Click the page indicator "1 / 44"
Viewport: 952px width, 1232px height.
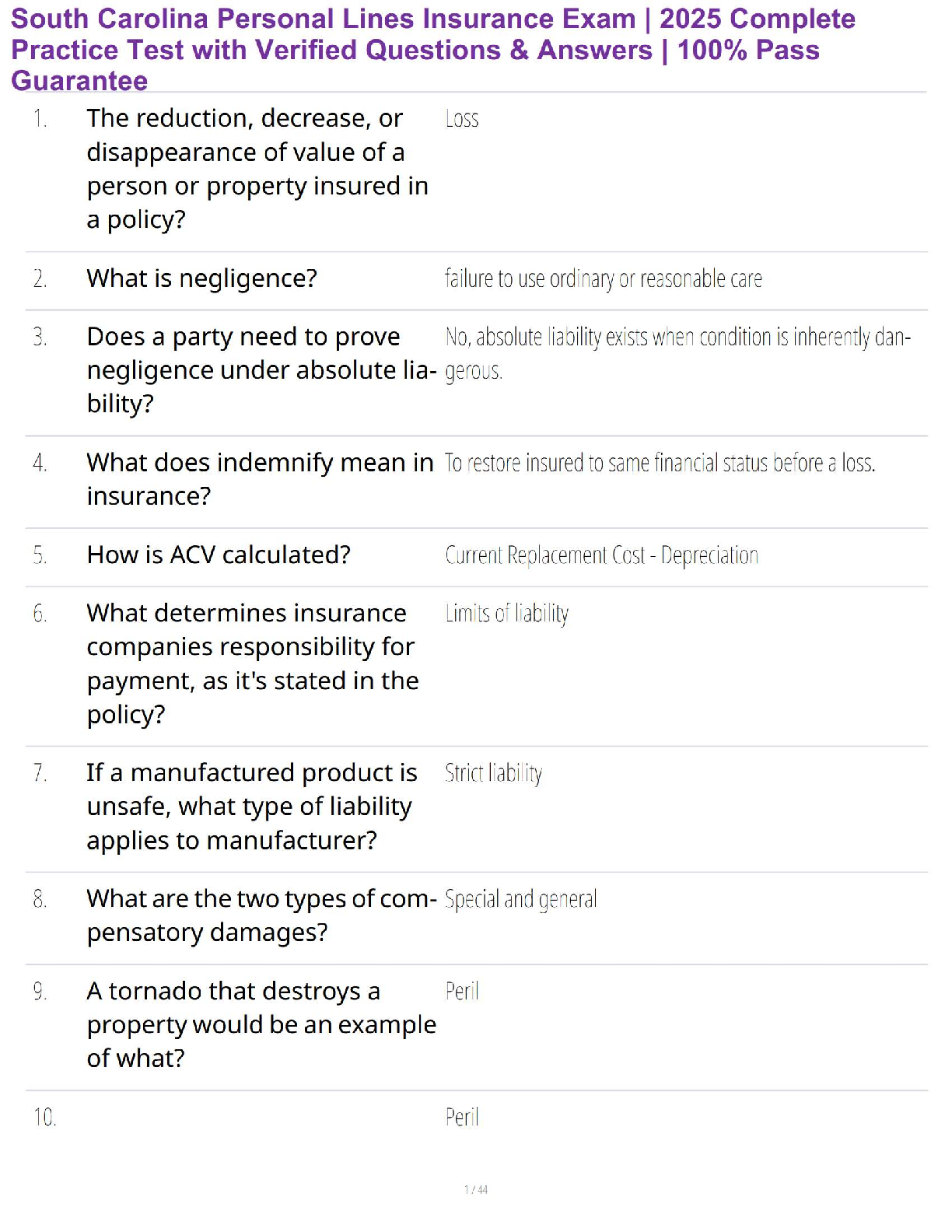click(x=476, y=1189)
